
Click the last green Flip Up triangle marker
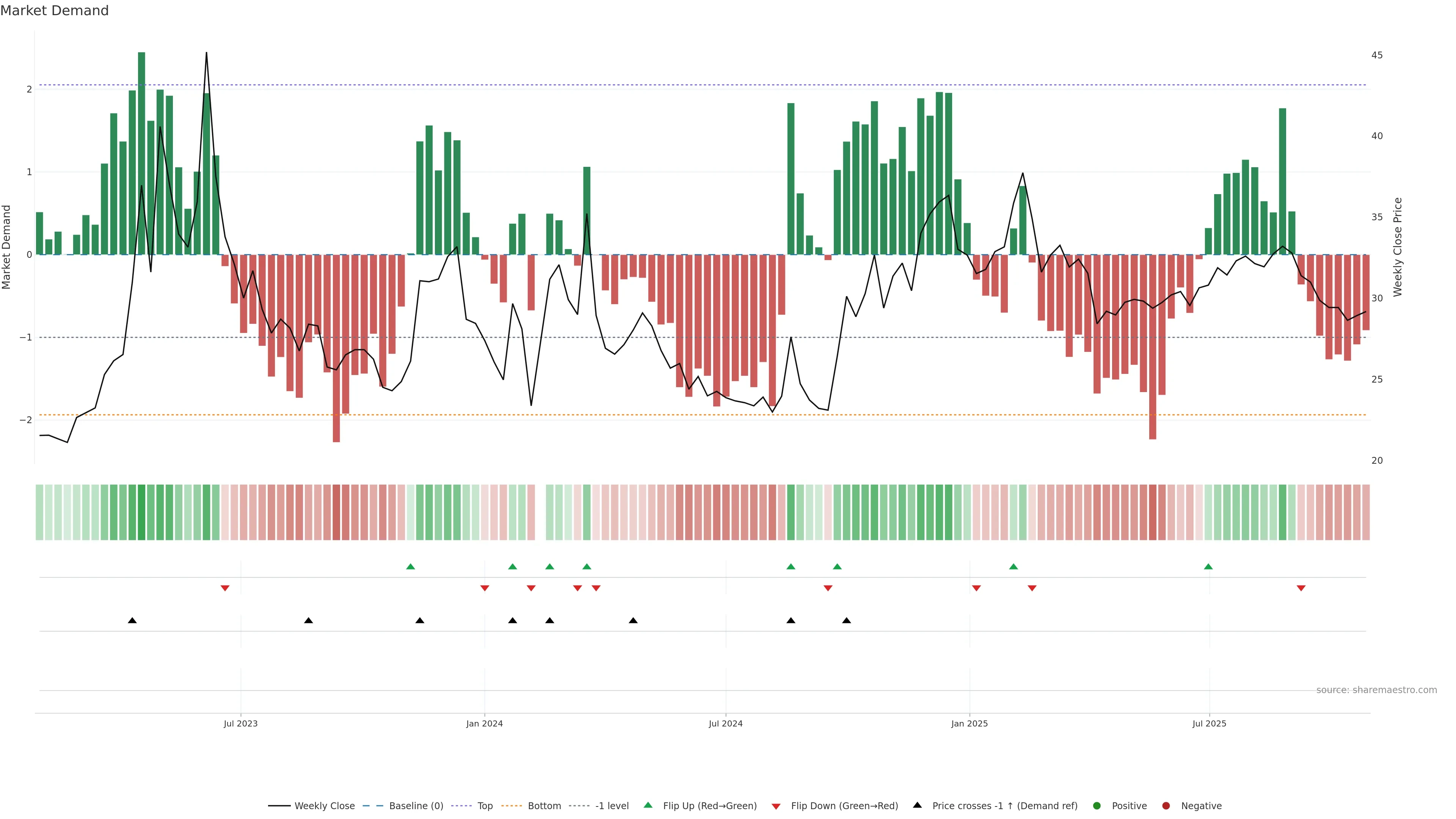click(1208, 566)
